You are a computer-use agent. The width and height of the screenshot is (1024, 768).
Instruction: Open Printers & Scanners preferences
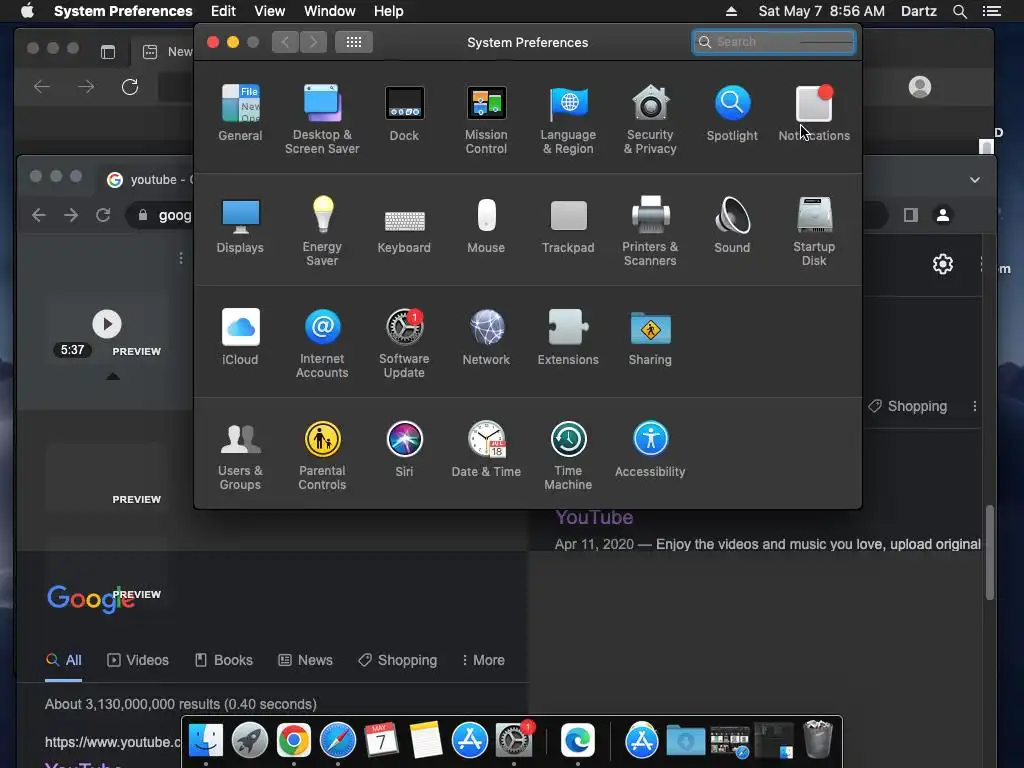[650, 231]
